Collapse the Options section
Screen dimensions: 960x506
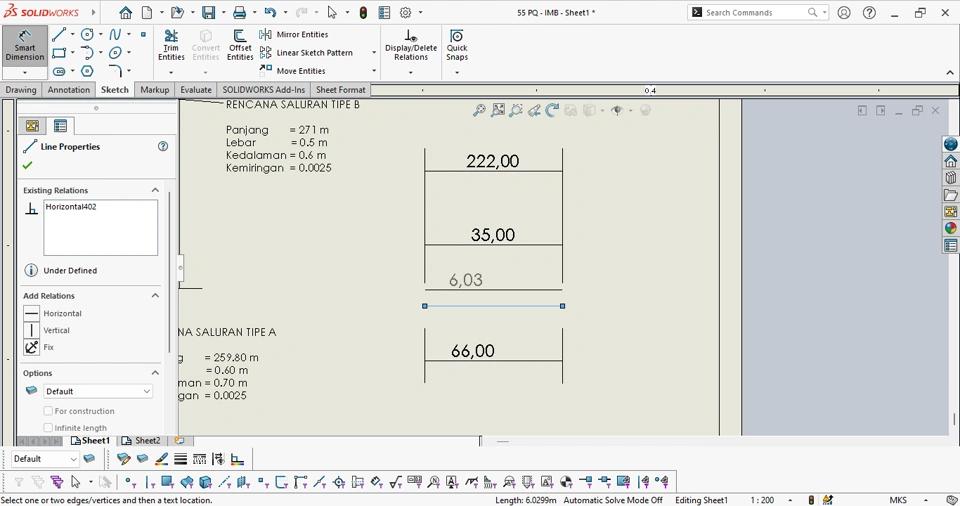pyautogui.click(x=156, y=373)
